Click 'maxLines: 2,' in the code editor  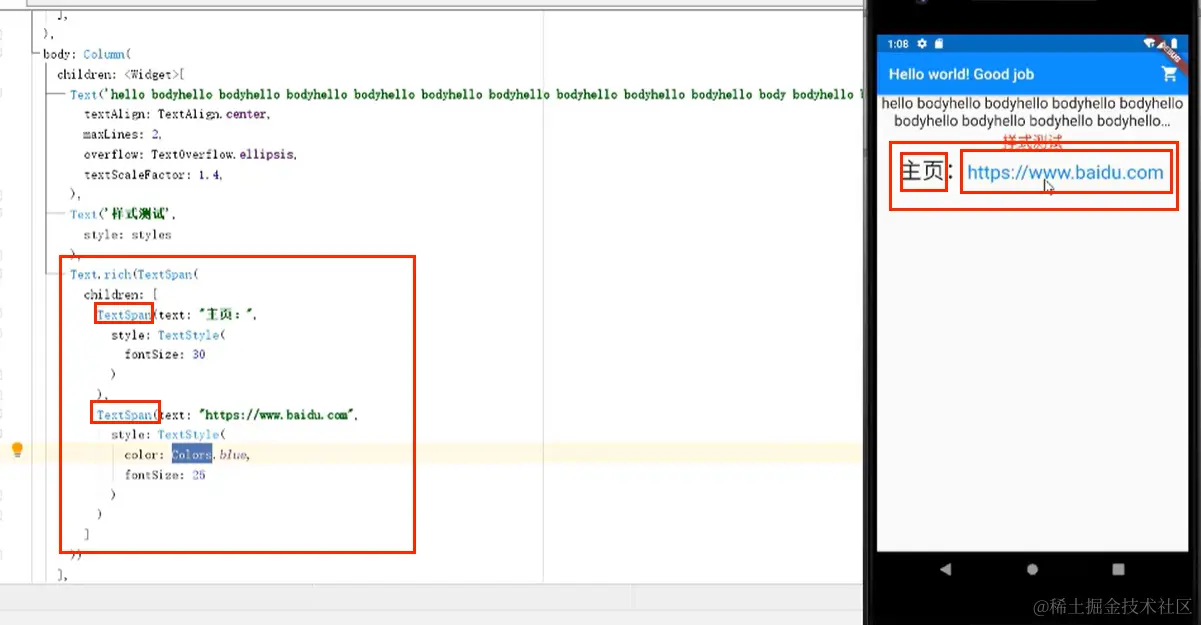click(122, 134)
